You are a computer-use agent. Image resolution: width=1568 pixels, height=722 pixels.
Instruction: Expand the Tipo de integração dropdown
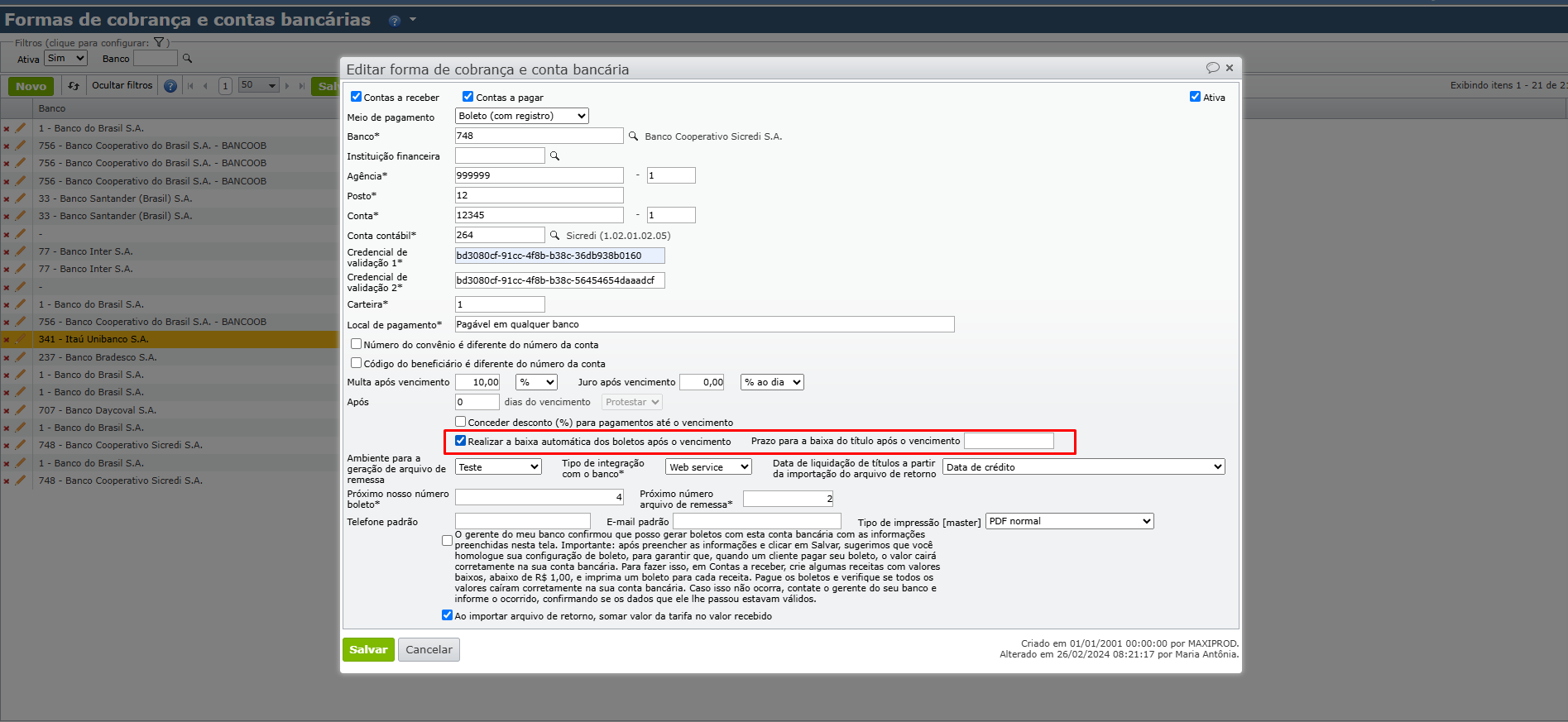click(707, 467)
